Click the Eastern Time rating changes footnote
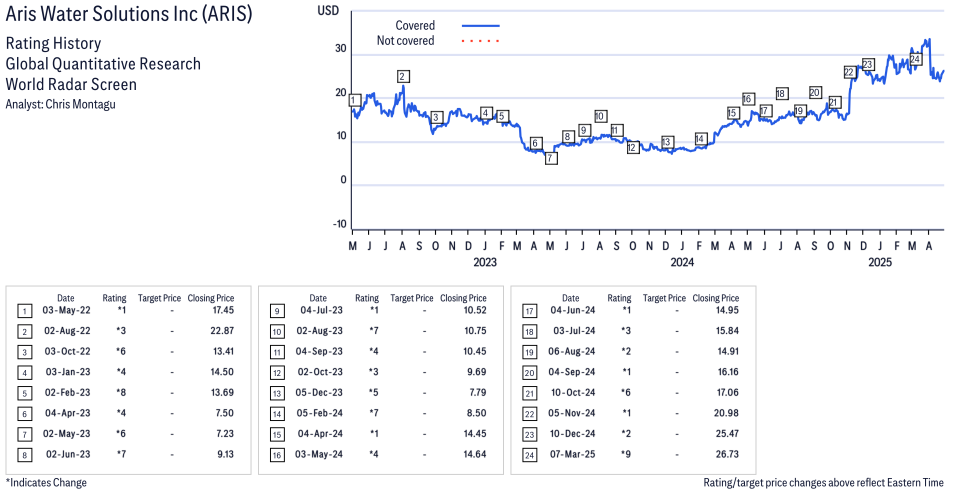Viewport: 955px width, 489px height. [823, 482]
